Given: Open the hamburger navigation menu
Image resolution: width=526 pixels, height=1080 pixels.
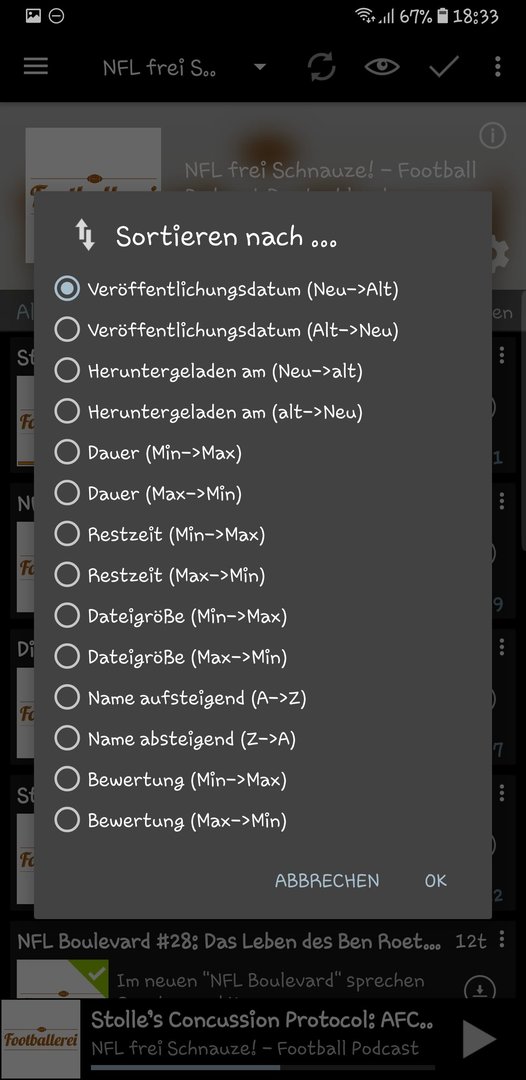Looking at the screenshot, I should point(36,66).
